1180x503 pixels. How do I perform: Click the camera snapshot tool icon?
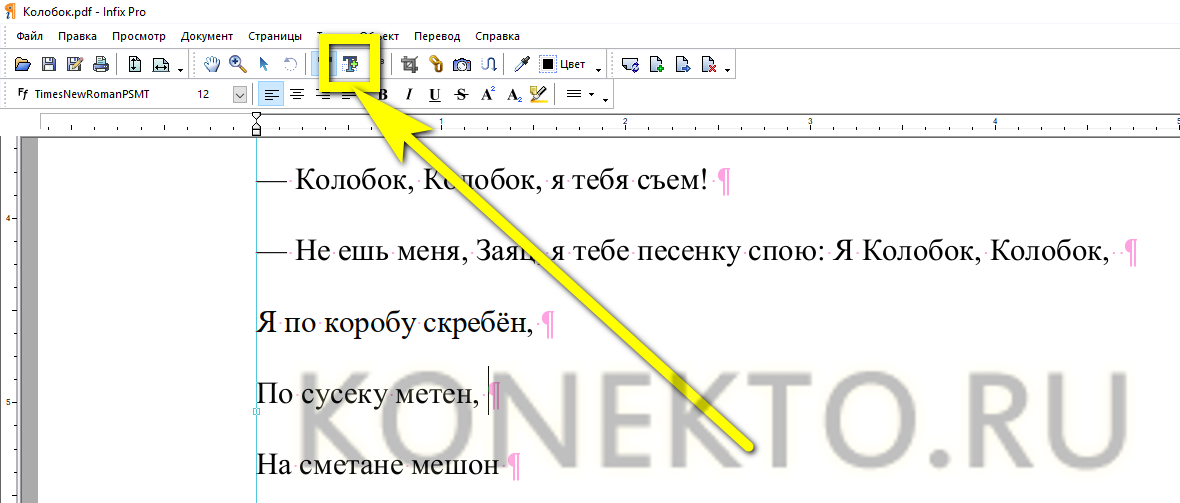[462, 65]
